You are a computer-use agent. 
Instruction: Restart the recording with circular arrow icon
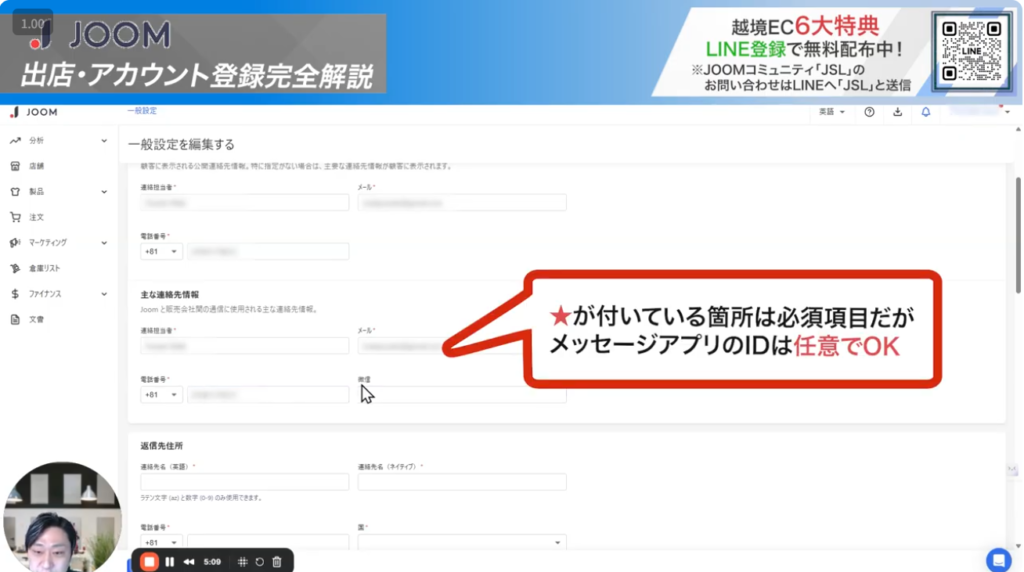[259, 561]
